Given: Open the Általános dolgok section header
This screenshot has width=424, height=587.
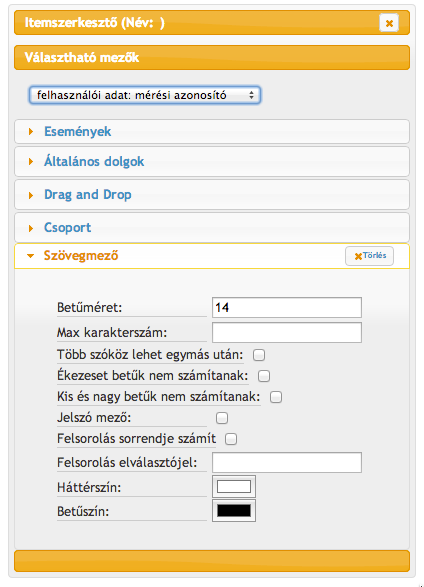Looking at the screenshot, I should (212, 162).
